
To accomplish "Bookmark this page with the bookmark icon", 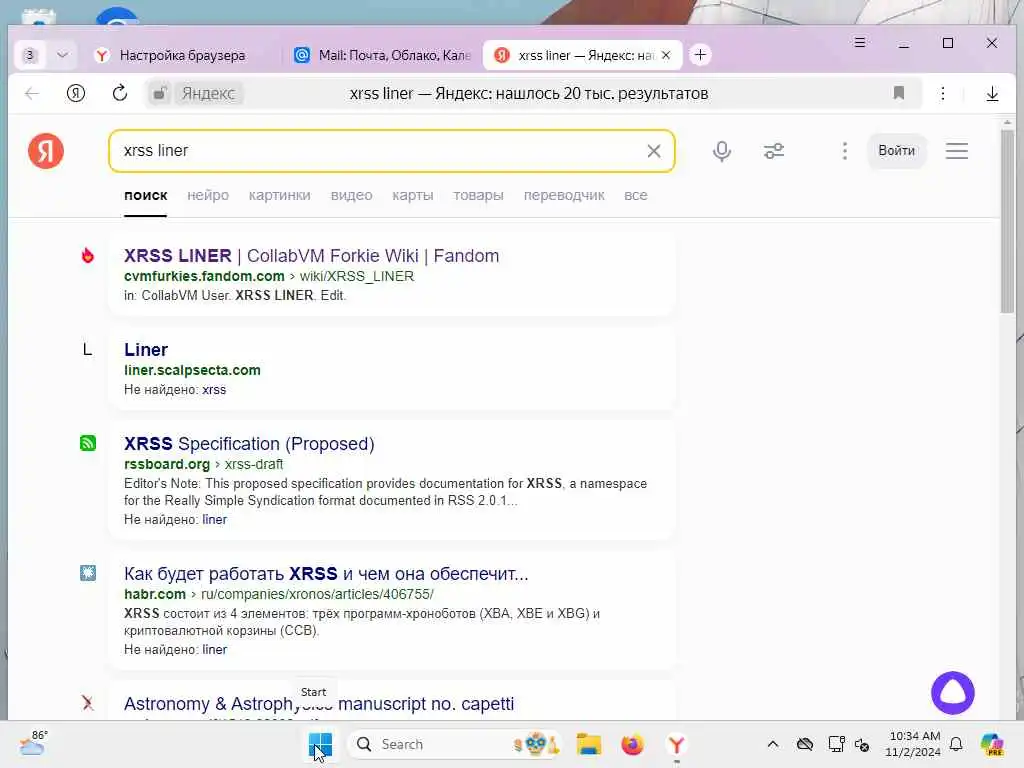I will pos(899,93).
